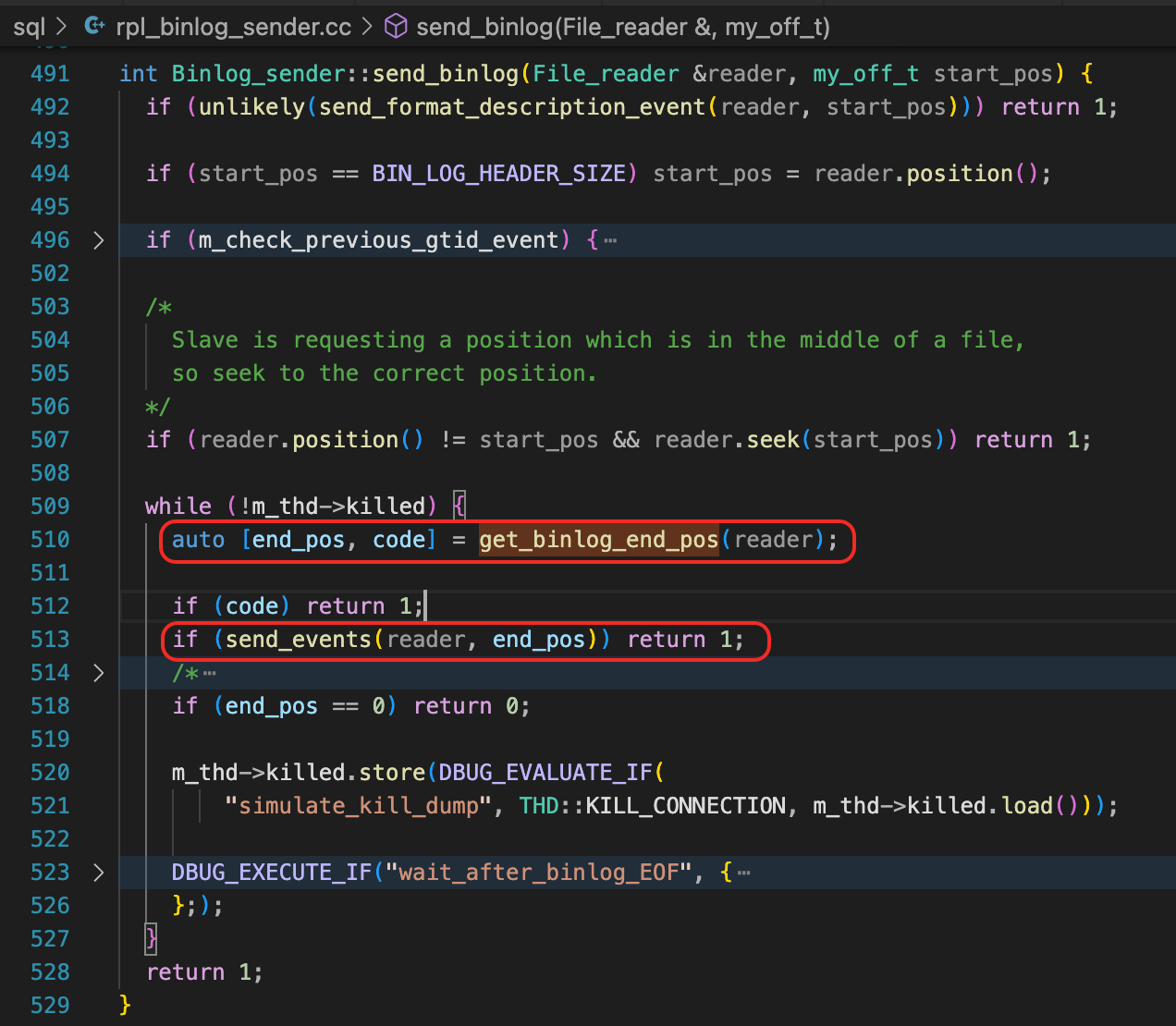
Task: Expand folded DBUG_EXECUTE_IF block at line 523
Action: point(98,873)
